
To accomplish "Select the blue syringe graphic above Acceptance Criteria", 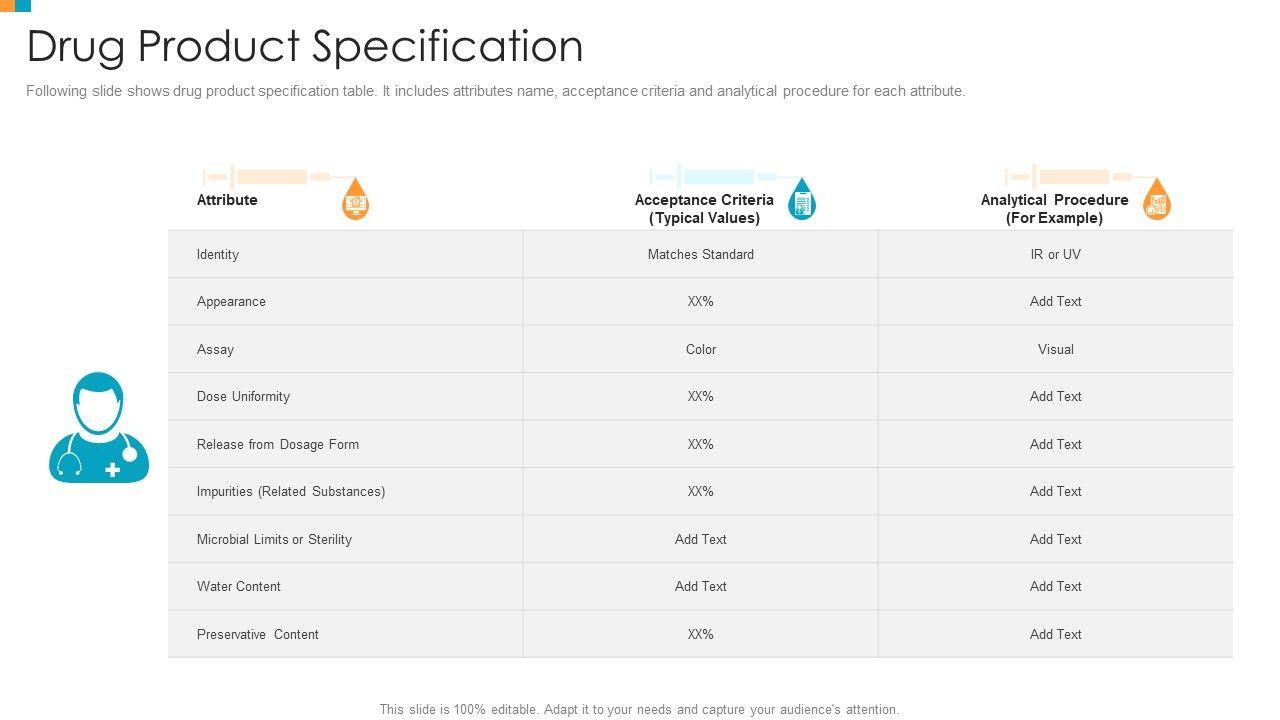I will 715,177.
